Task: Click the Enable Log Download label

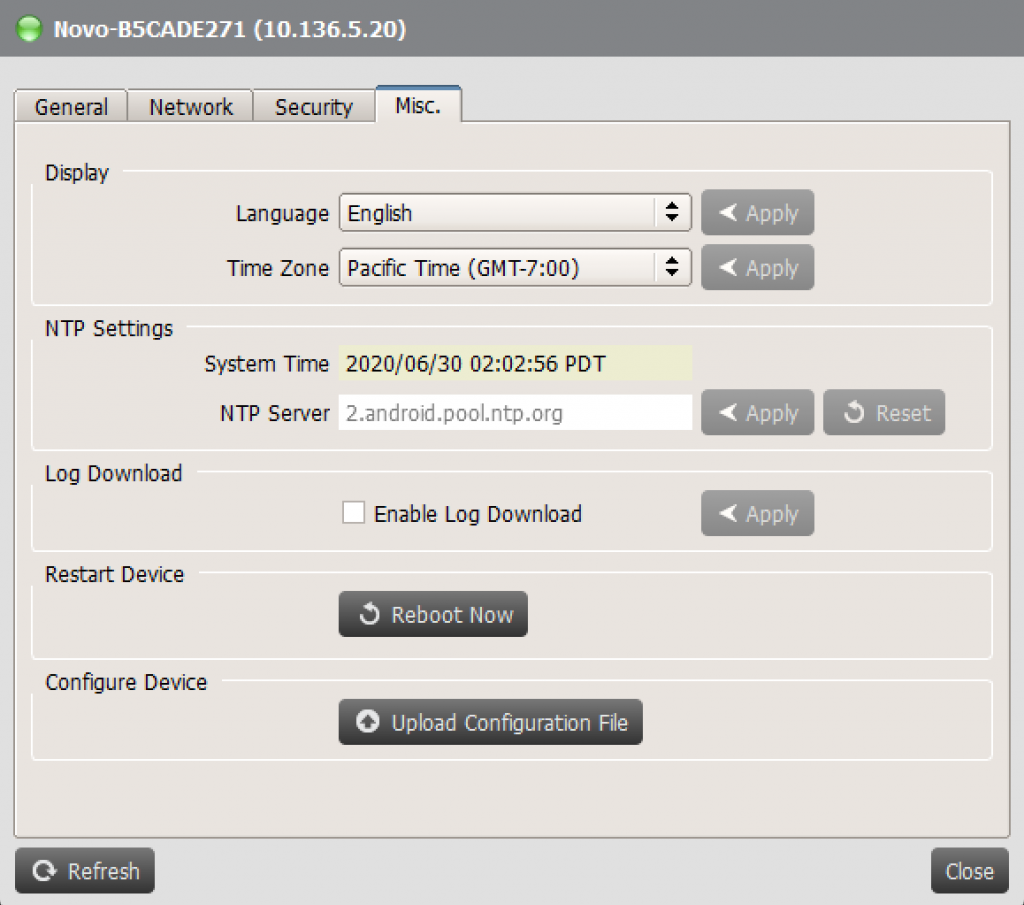Action: click(477, 514)
